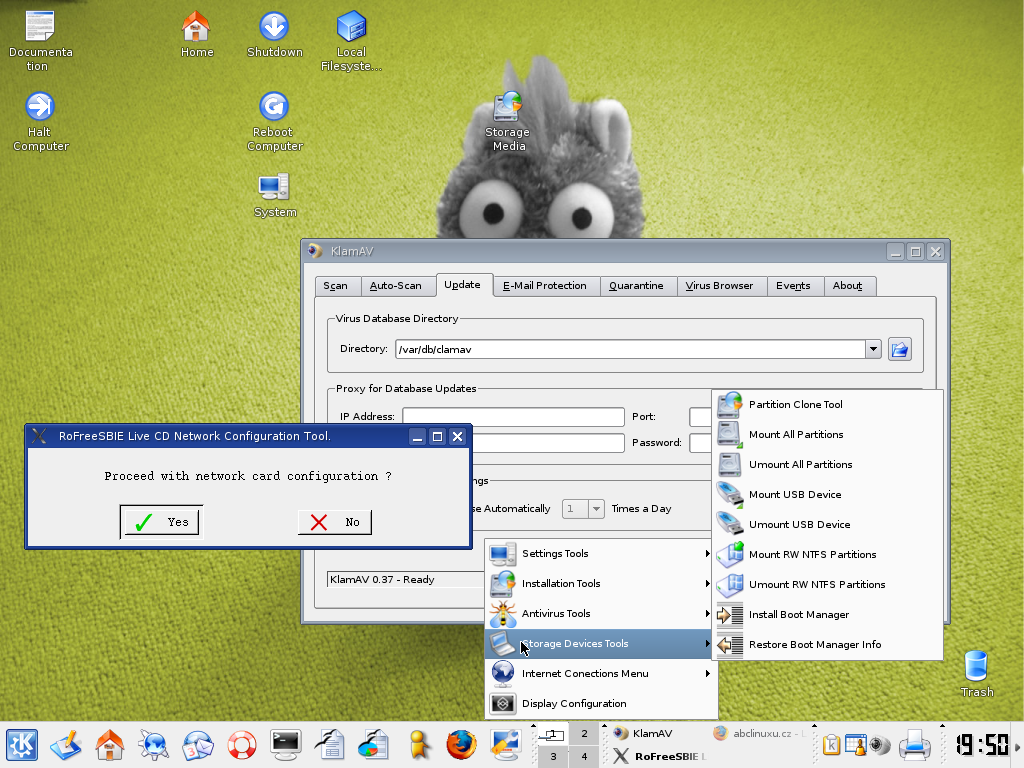Select Mount USB Device
This screenshot has height=768, width=1024.
point(827,495)
